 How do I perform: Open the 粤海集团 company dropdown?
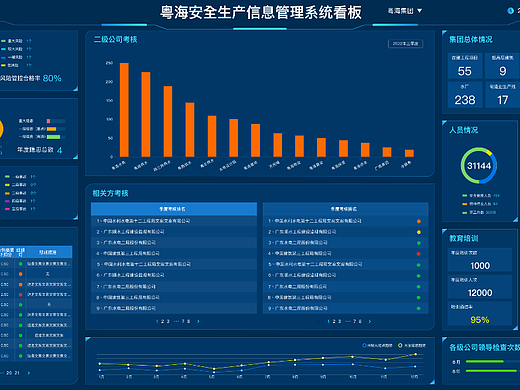tap(405, 11)
